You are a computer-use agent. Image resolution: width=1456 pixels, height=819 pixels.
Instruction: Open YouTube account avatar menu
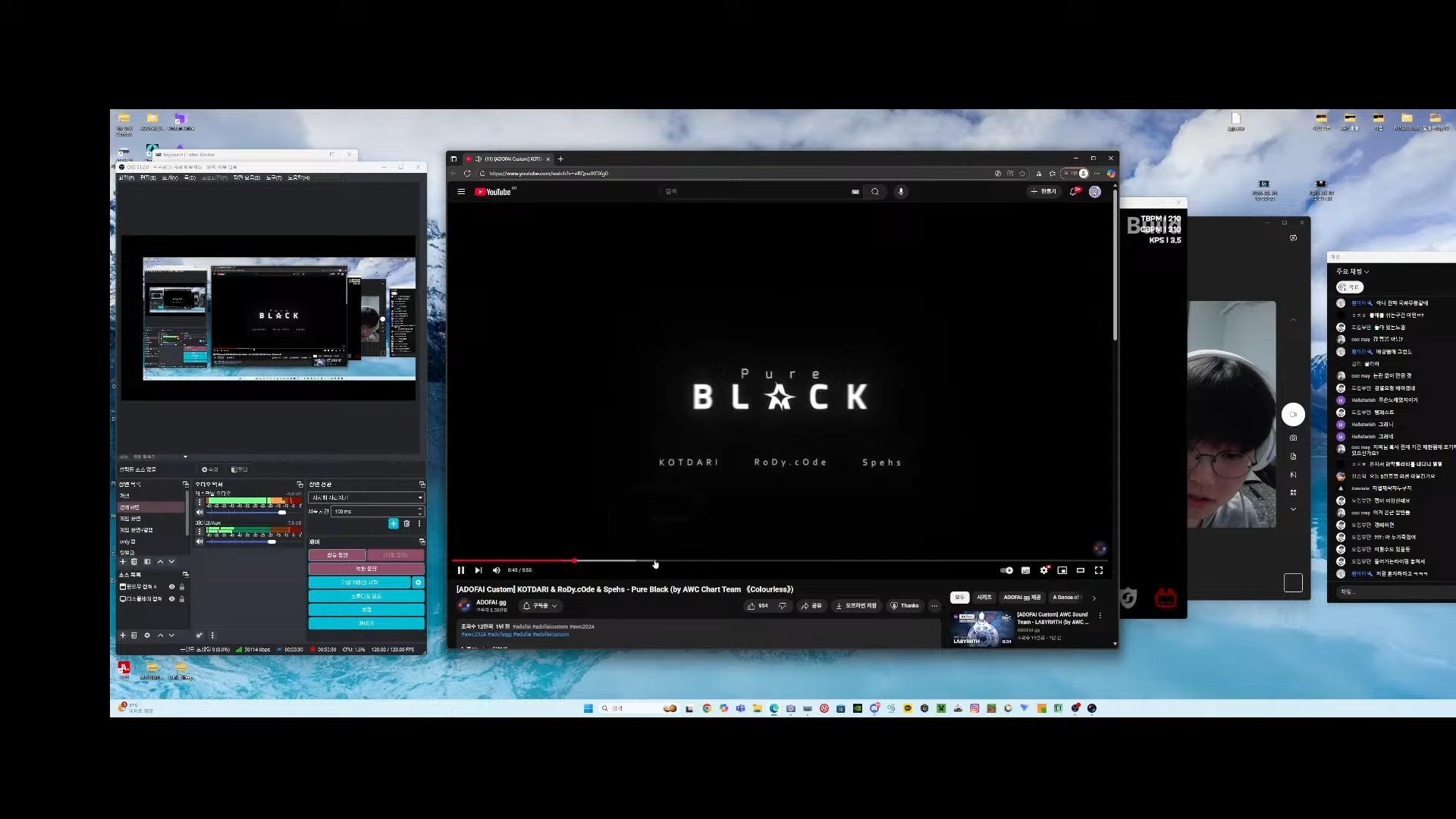1095,192
